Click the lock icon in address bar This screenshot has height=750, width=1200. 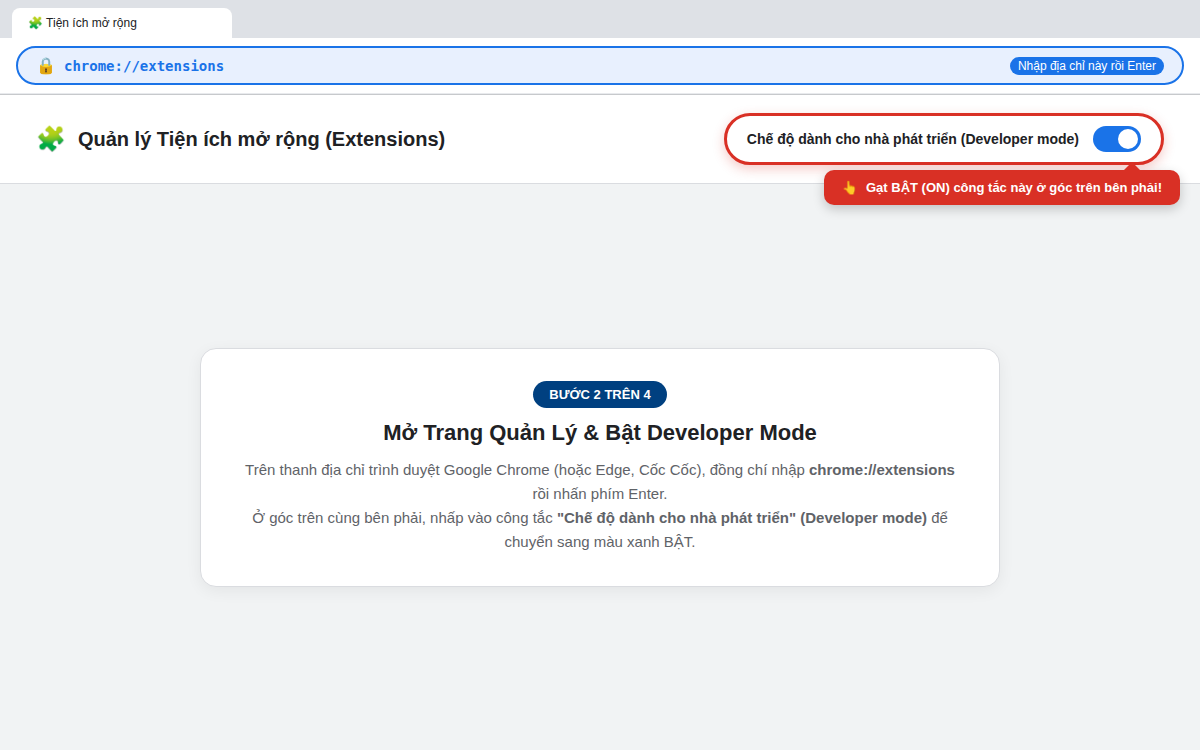tap(45, 66)
